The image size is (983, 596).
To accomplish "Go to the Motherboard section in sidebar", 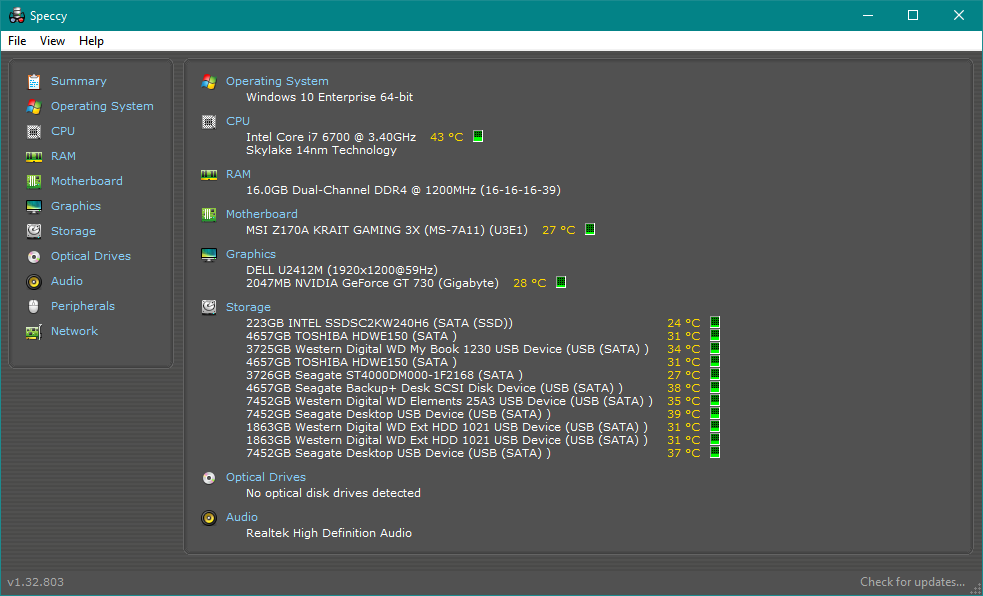I will pyautogui.click(x=87, y=181).
